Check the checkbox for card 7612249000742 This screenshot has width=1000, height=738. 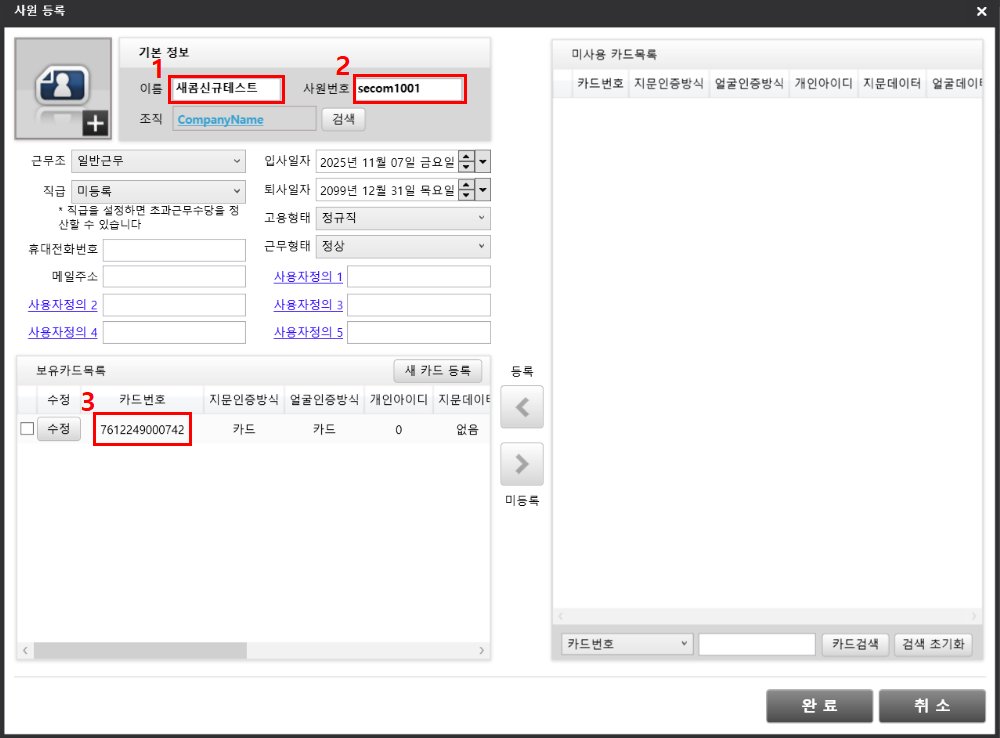pyautogui.click(x=27, y=429)
